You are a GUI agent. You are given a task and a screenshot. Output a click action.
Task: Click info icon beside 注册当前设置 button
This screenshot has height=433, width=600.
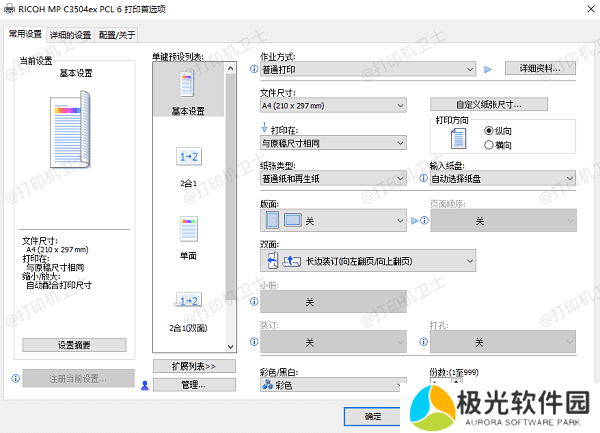(14, 379)
